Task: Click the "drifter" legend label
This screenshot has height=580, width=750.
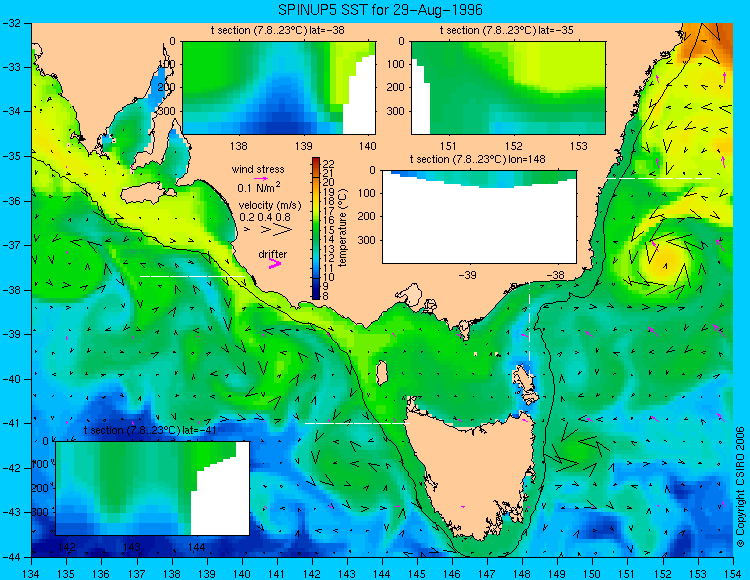Action: click(273, 254)
